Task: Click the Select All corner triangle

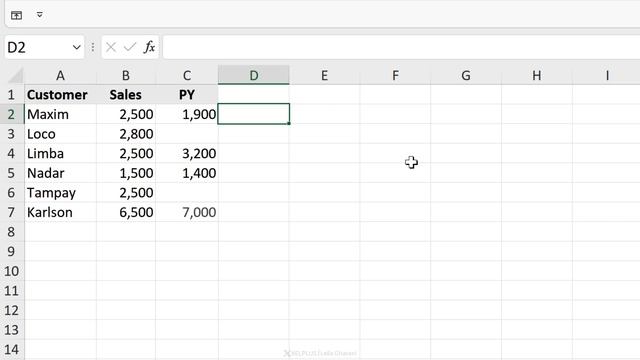Action: [16, 76]
